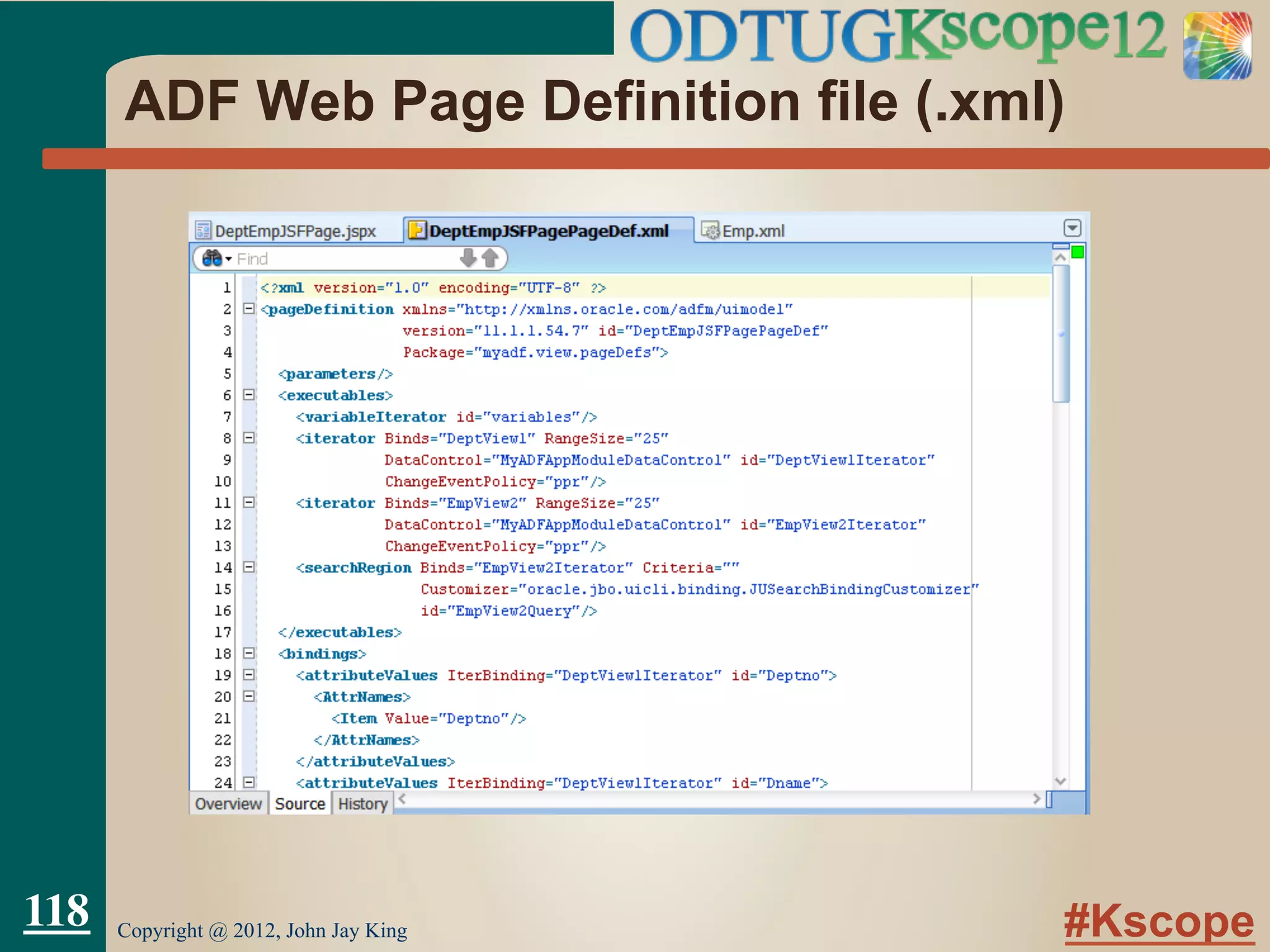Viewport: 1270px width, 952px height.
Task: Collapse the executables fold on line 6
Action: pos(249,395)
